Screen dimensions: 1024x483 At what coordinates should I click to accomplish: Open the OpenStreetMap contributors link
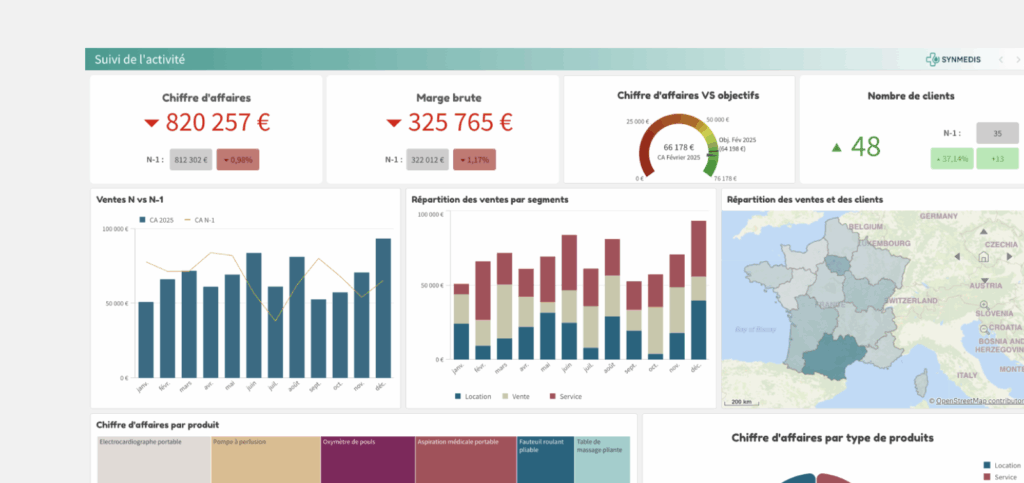click(x=980, y=401)
